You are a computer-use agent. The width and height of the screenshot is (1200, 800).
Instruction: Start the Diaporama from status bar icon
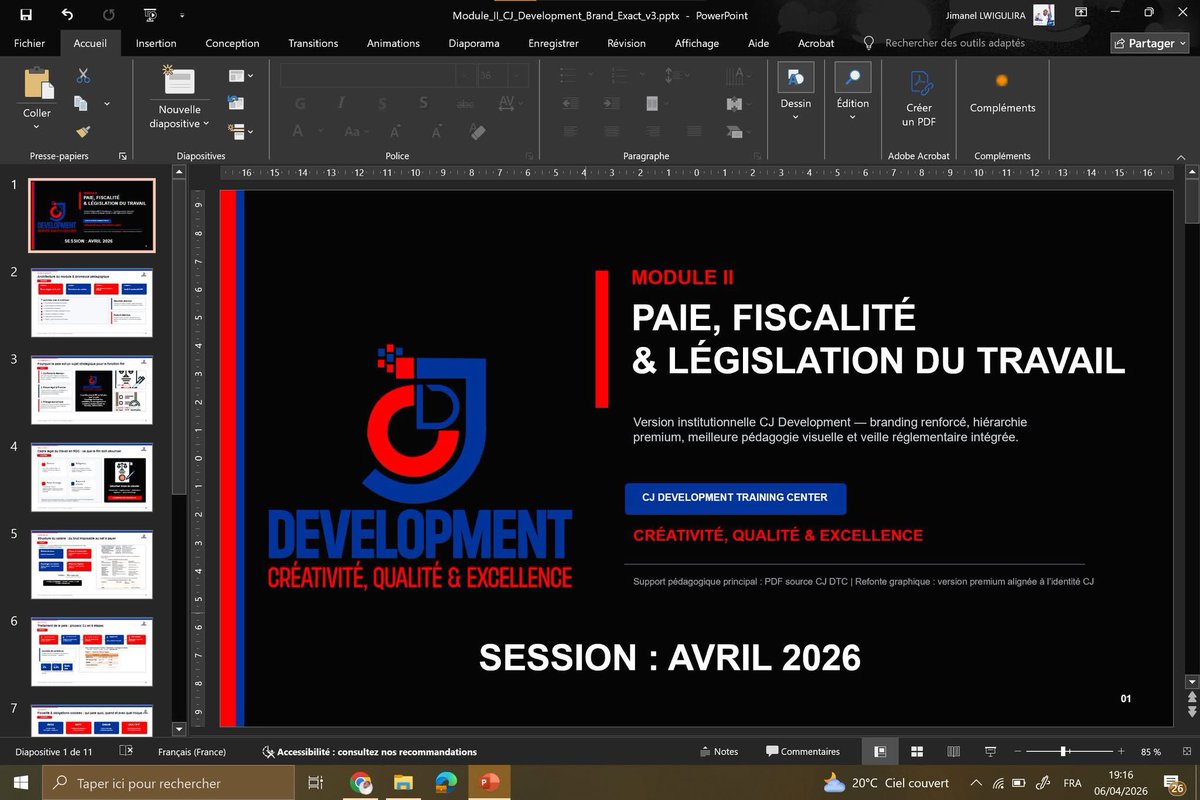(x=990, y=751)
